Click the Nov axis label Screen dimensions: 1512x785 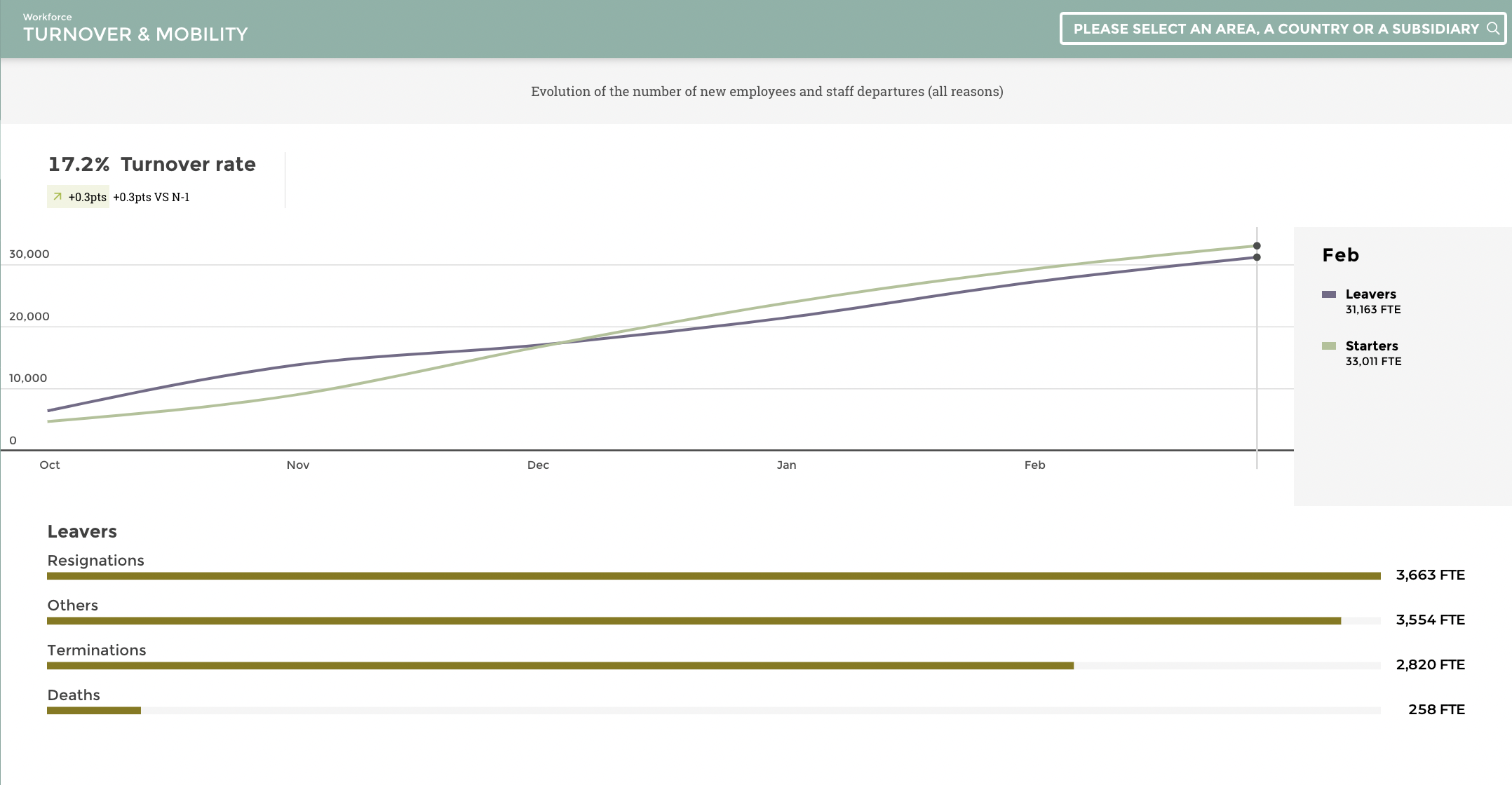pyautogui.click(x=298, y=465)
